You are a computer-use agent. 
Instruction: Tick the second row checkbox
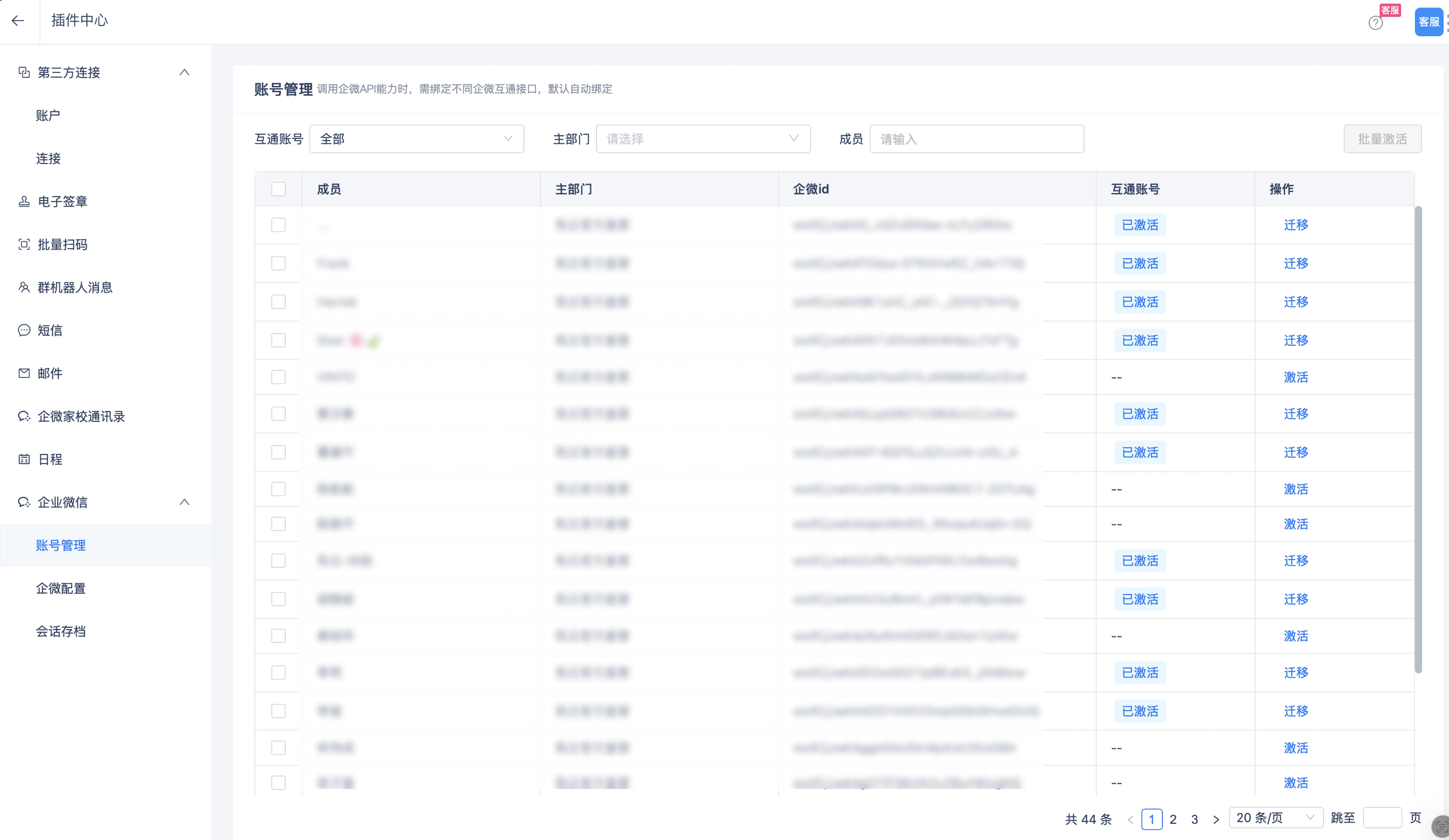coord(279,263)
